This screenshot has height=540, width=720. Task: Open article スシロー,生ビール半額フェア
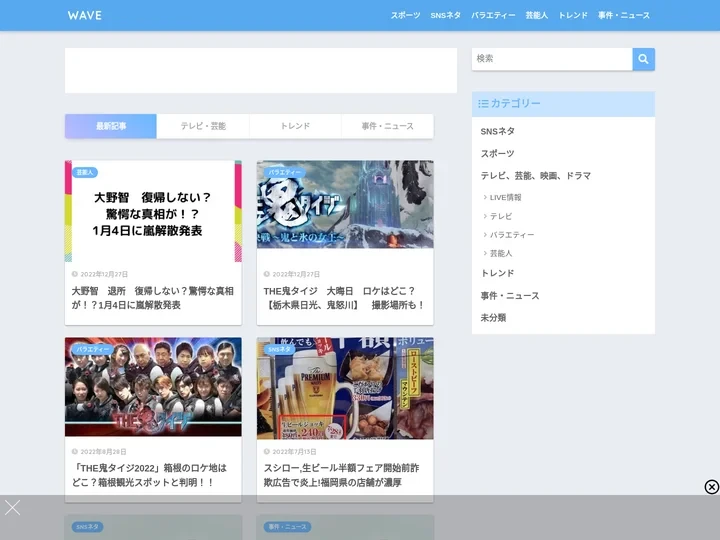tap(341, 475)
